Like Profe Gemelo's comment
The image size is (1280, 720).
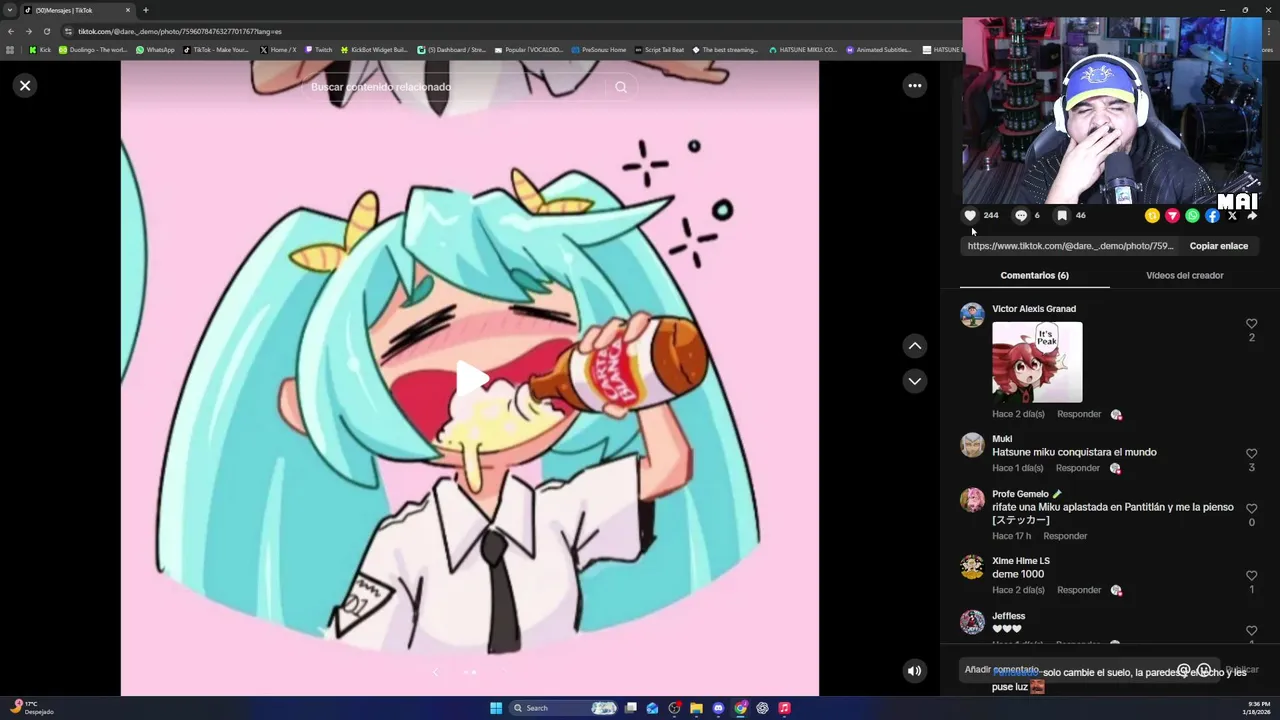(x=1251, y=509)
